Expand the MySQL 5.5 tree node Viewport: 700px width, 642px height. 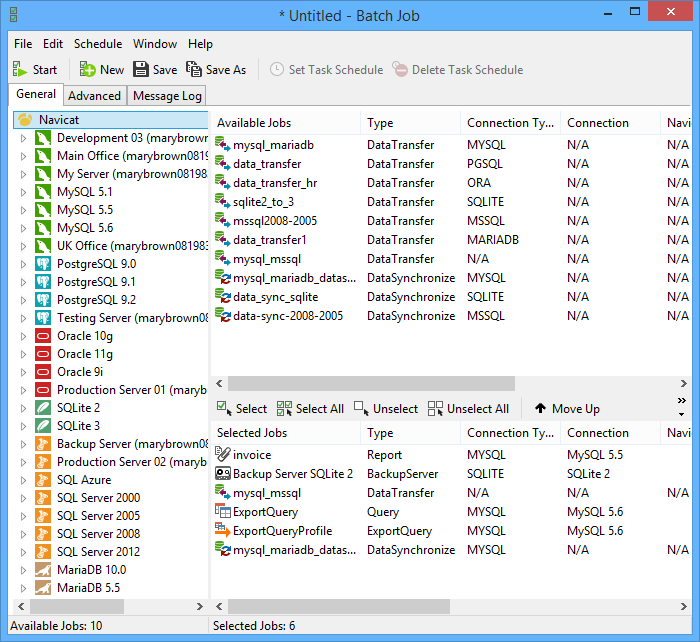[x=23, y=210]
